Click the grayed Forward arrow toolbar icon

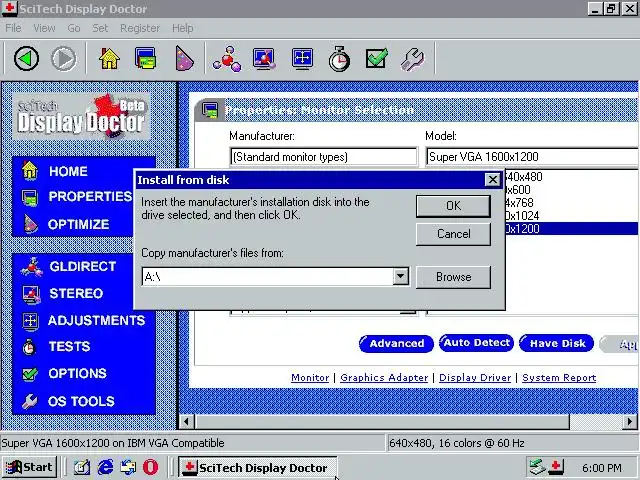[64, 59]
